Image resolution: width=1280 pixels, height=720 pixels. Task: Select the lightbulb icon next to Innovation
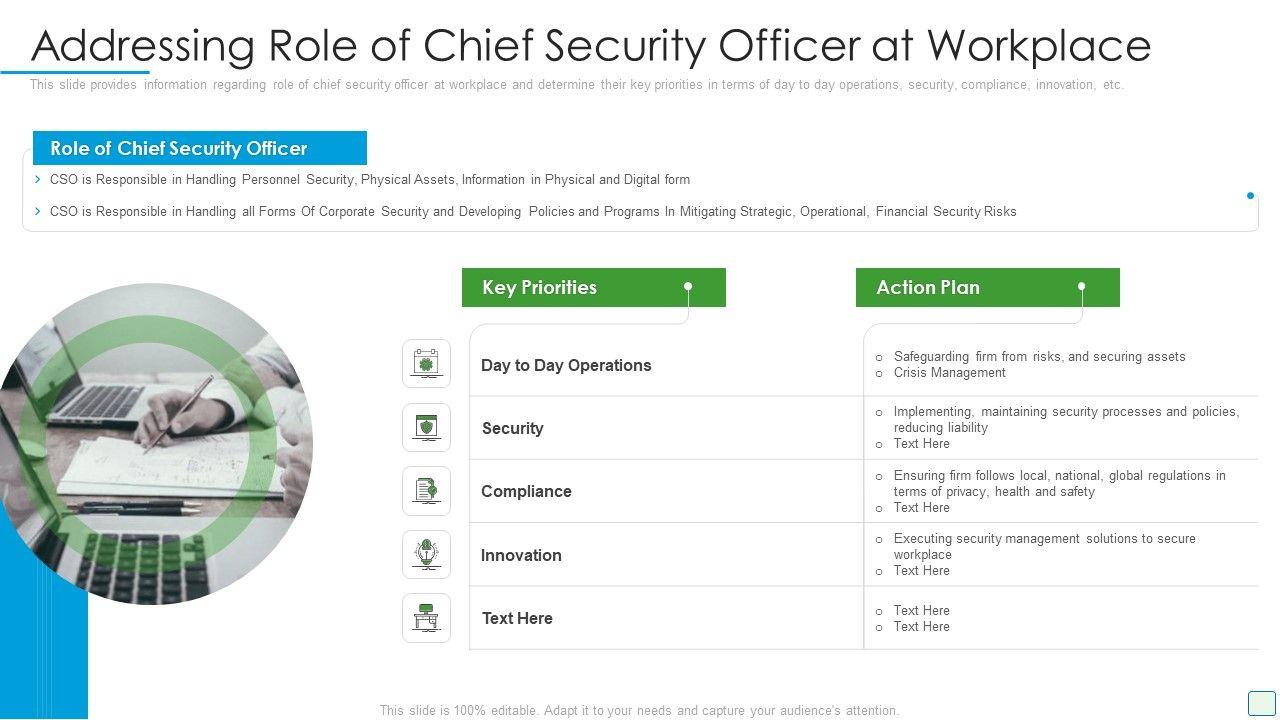point(427,554)
